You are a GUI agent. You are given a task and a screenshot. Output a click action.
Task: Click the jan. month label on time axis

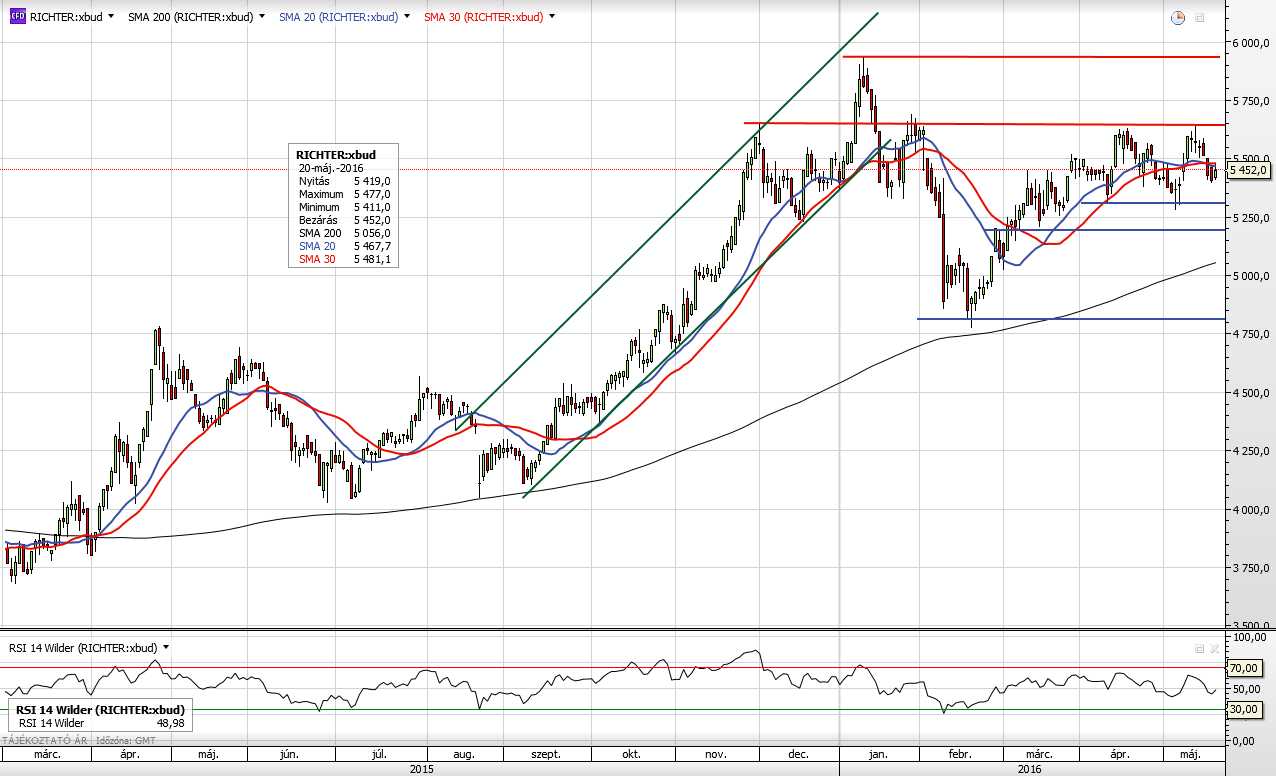(x=879, y=755)
